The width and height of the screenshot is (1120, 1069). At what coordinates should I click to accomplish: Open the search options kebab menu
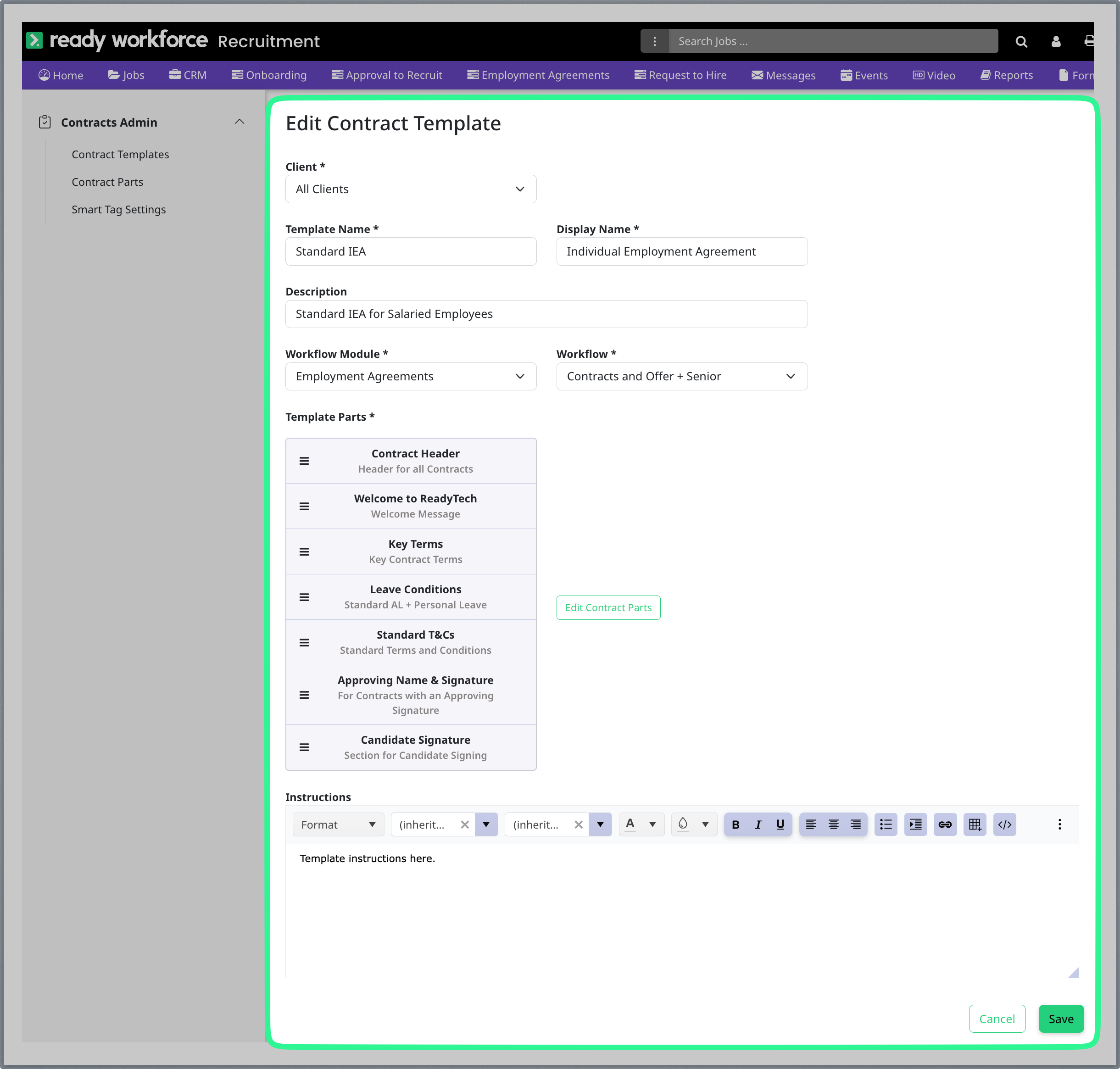654,42
